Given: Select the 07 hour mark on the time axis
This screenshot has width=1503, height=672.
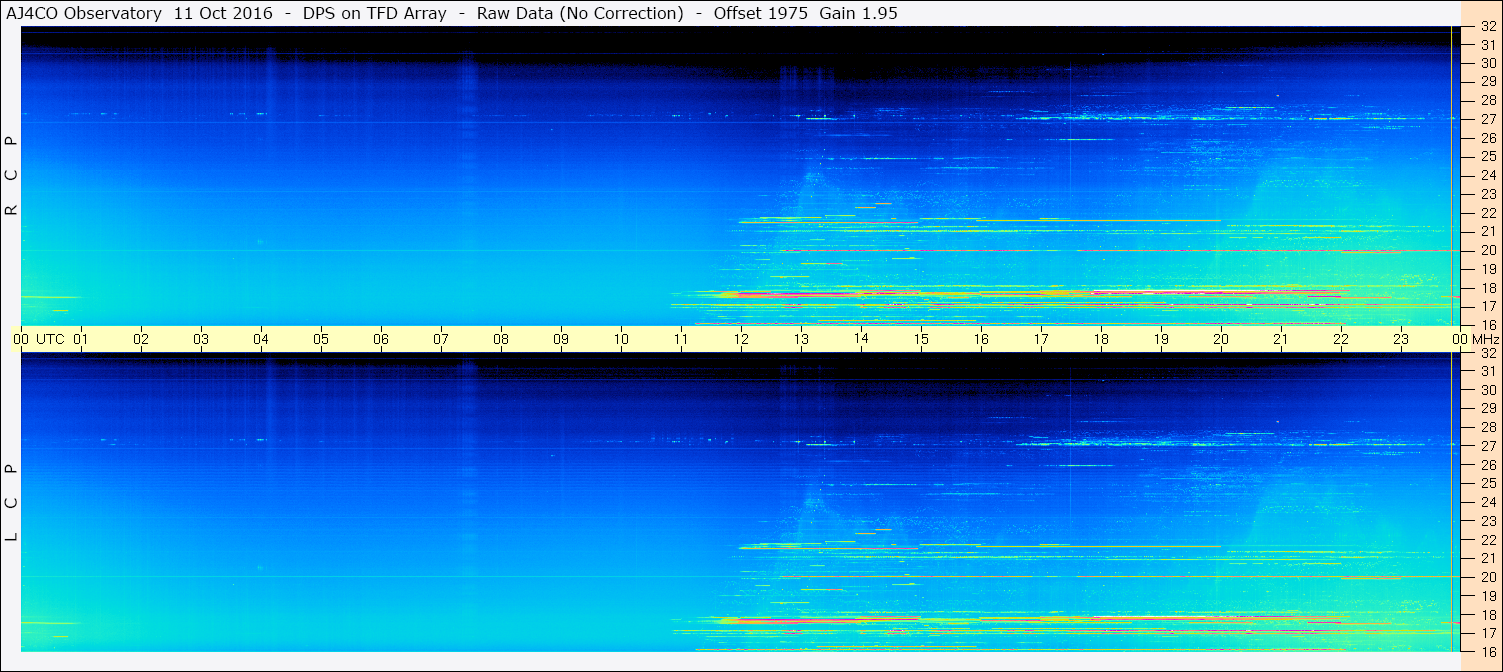Looking at the screenshot, I should point(441,339).
